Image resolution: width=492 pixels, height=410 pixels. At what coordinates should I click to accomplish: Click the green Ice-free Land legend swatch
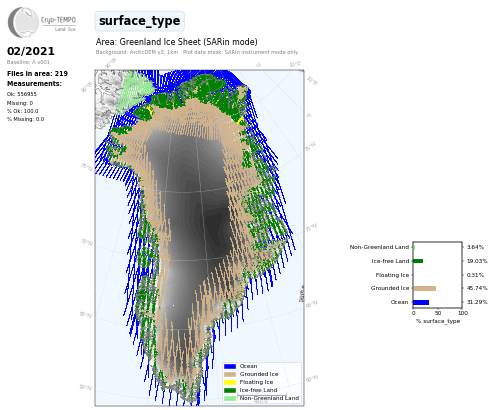pyautogui.click(x=230, y=390)
